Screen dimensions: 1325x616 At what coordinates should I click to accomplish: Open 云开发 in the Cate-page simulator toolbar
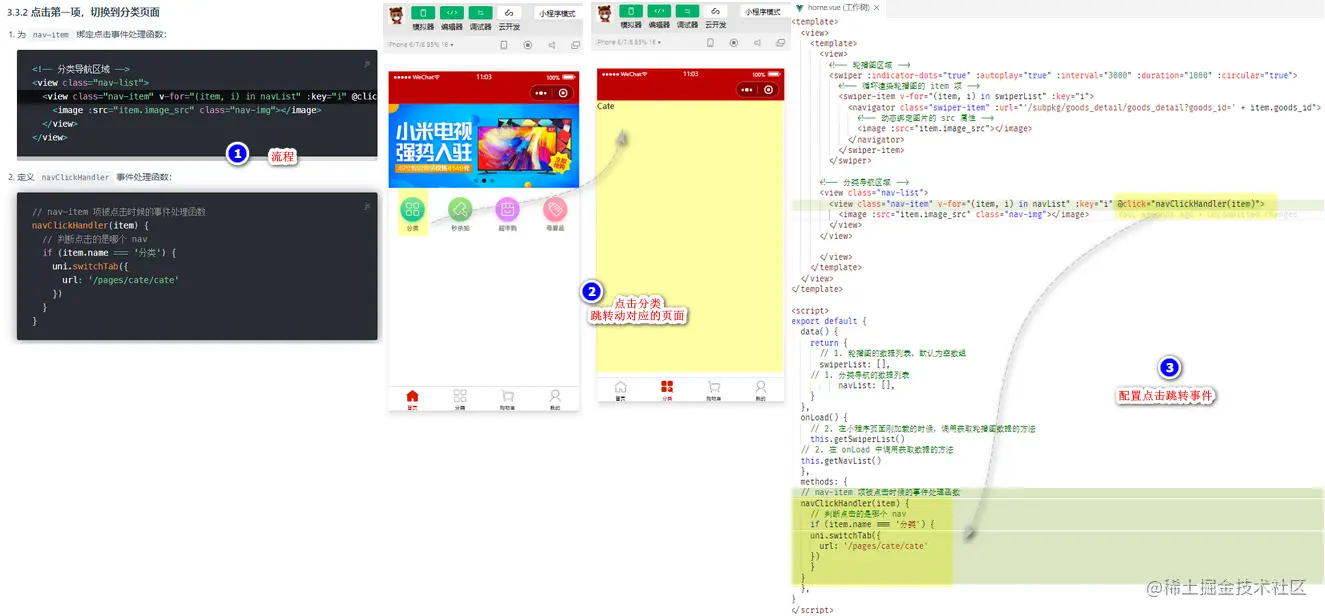[x=716, y=13]
